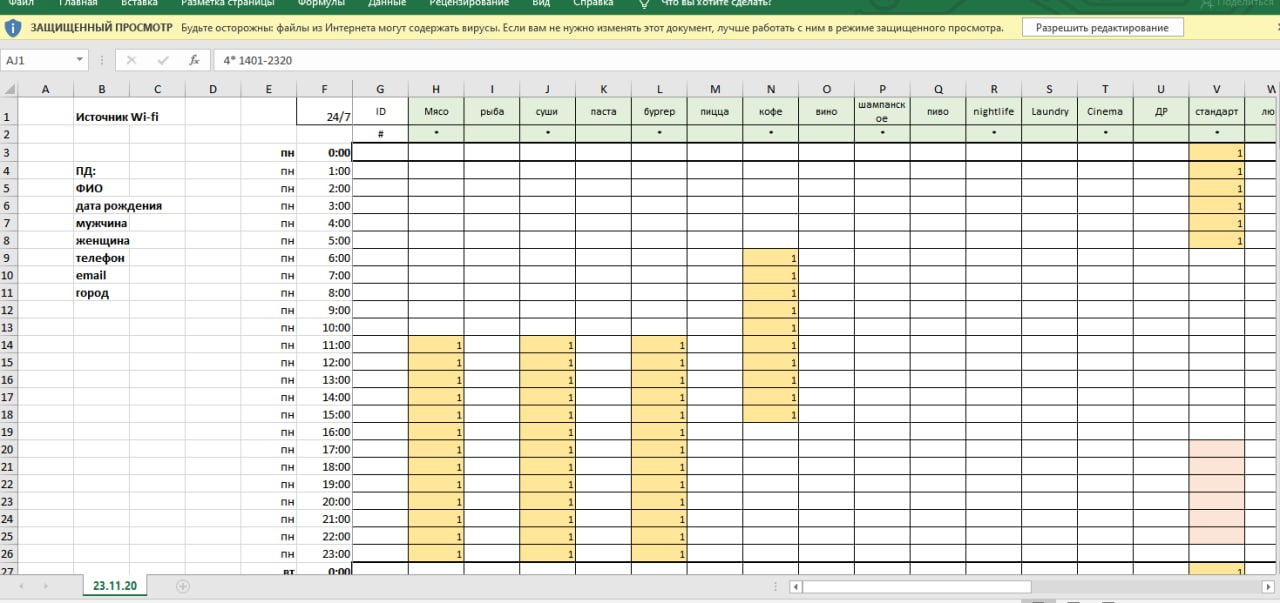This screenshot has width=1280, height=603.
Task: Click the женщина cell
Action: coord(102,241)
